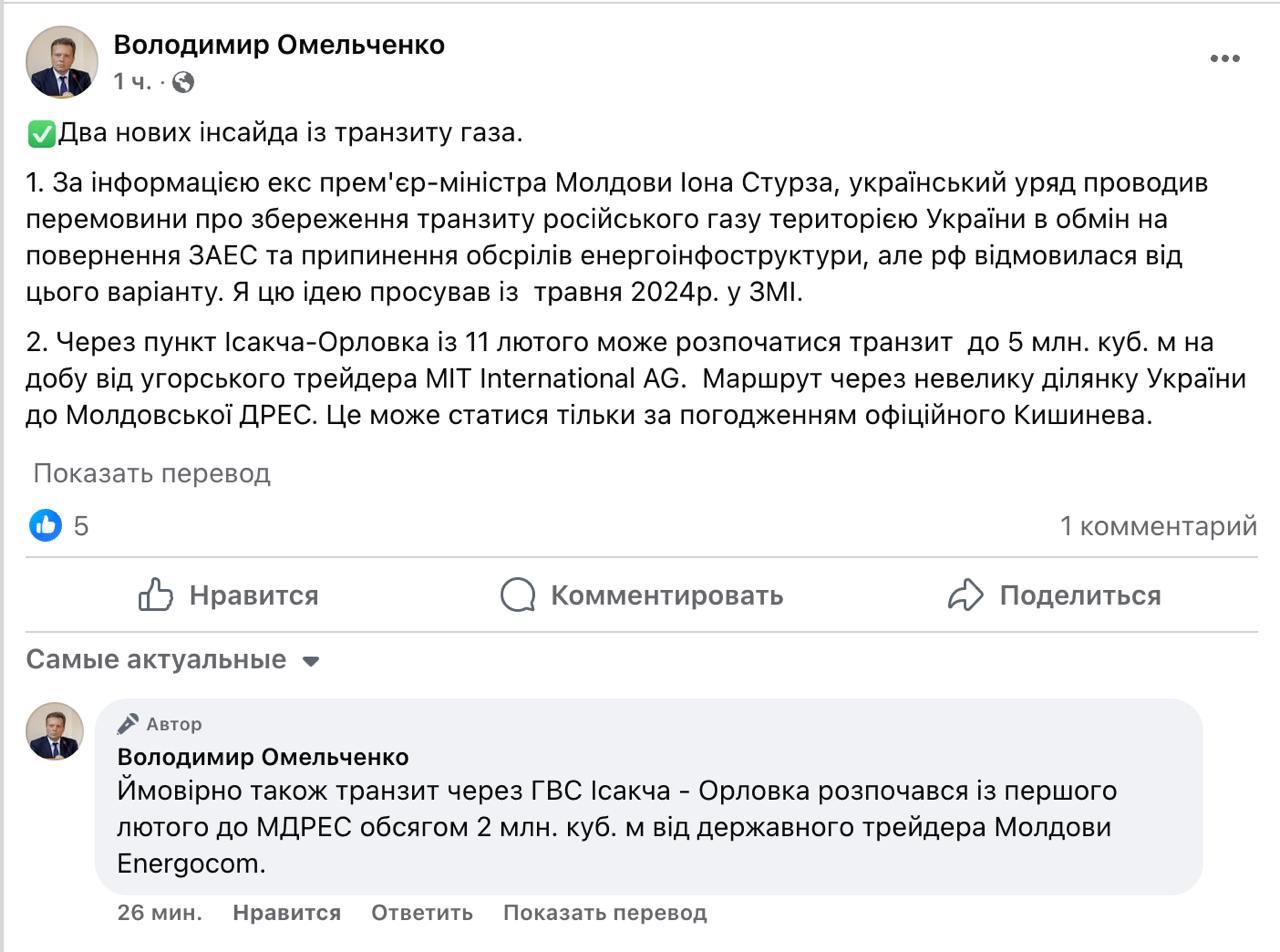Viewport: 1280px width, 952px height.
Task: Open Володимир Омельченко name in post header
Action: click(x=279, y=45)
